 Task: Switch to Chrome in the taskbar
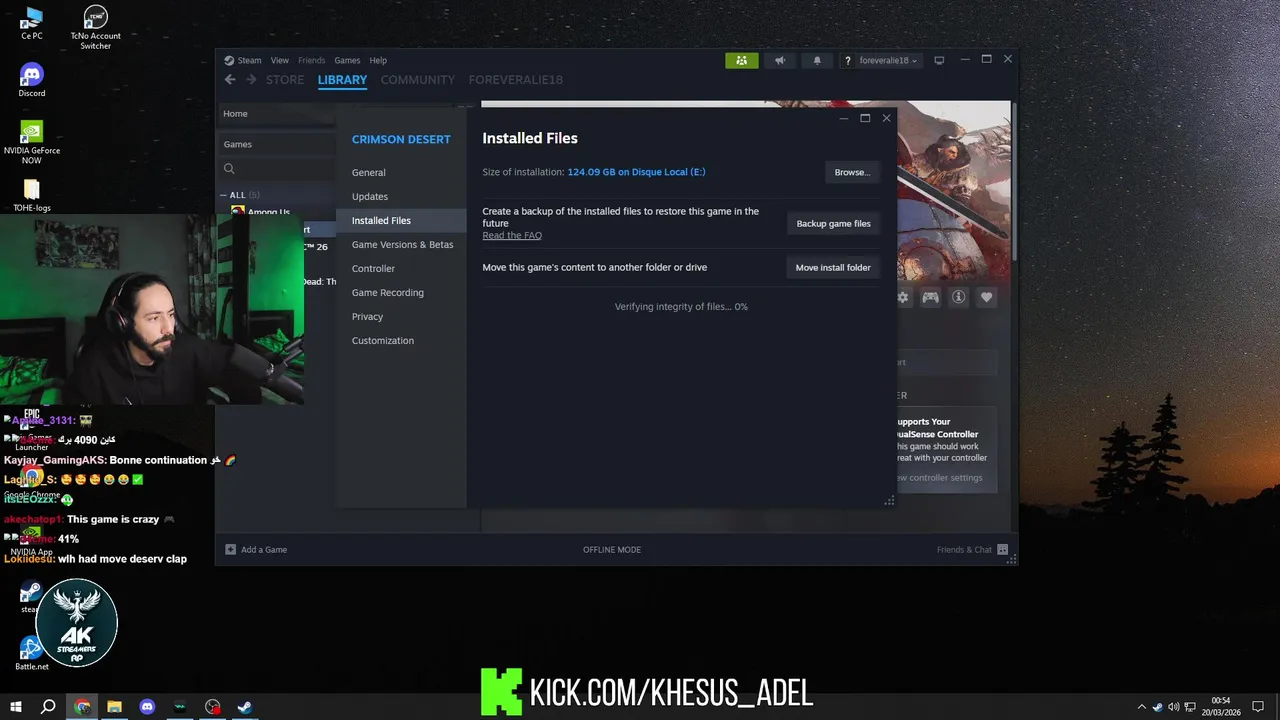coord(82,707)
